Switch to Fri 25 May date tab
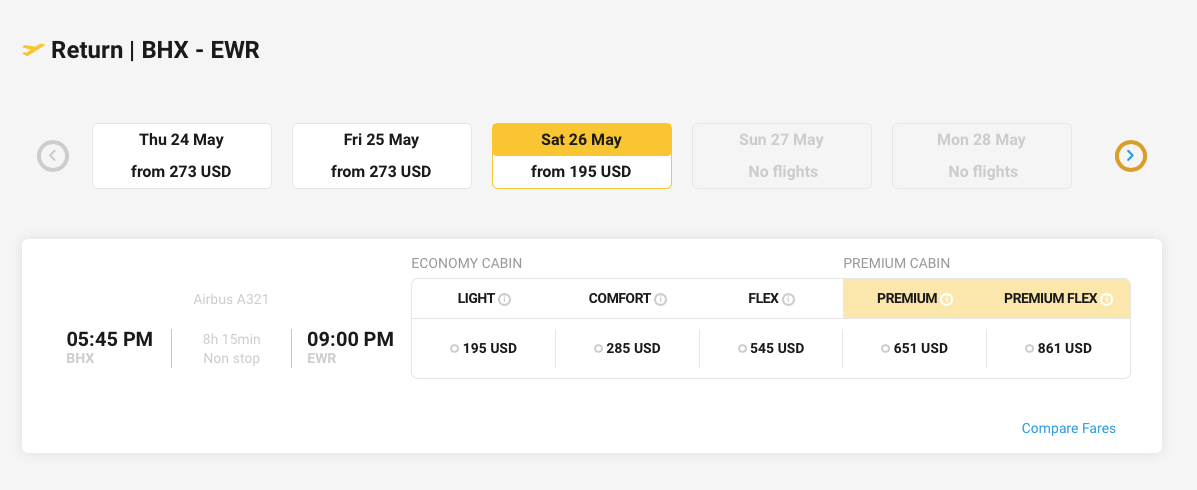Screen dimensions: 1197x490 pos(381,156)
